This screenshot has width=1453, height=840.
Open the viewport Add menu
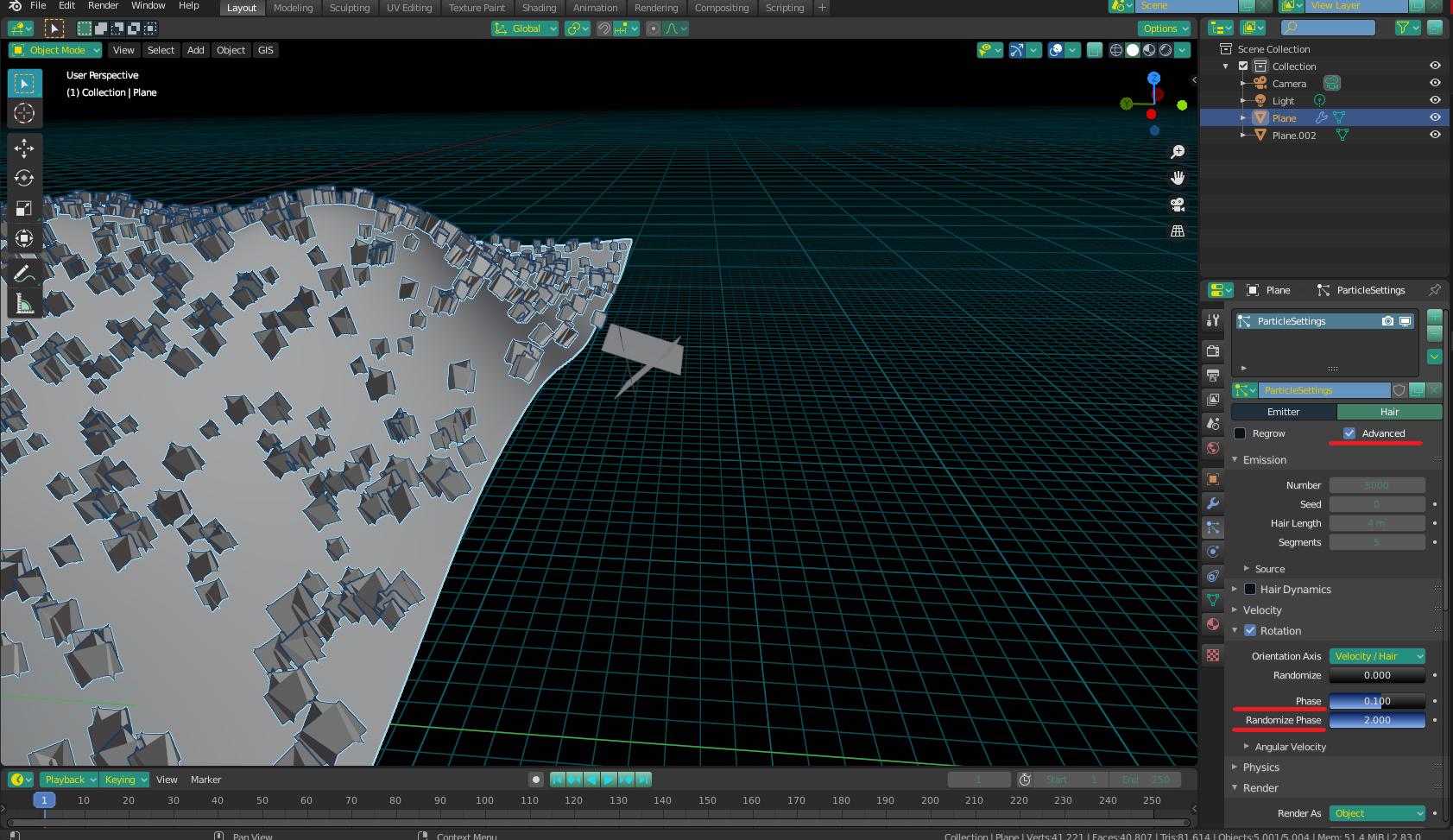point(196,50)
